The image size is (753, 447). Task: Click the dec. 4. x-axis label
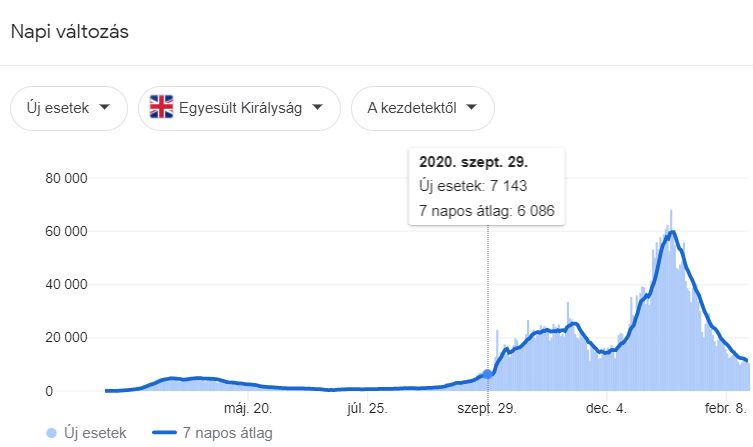pyautogui.click(x=606, y=407)
